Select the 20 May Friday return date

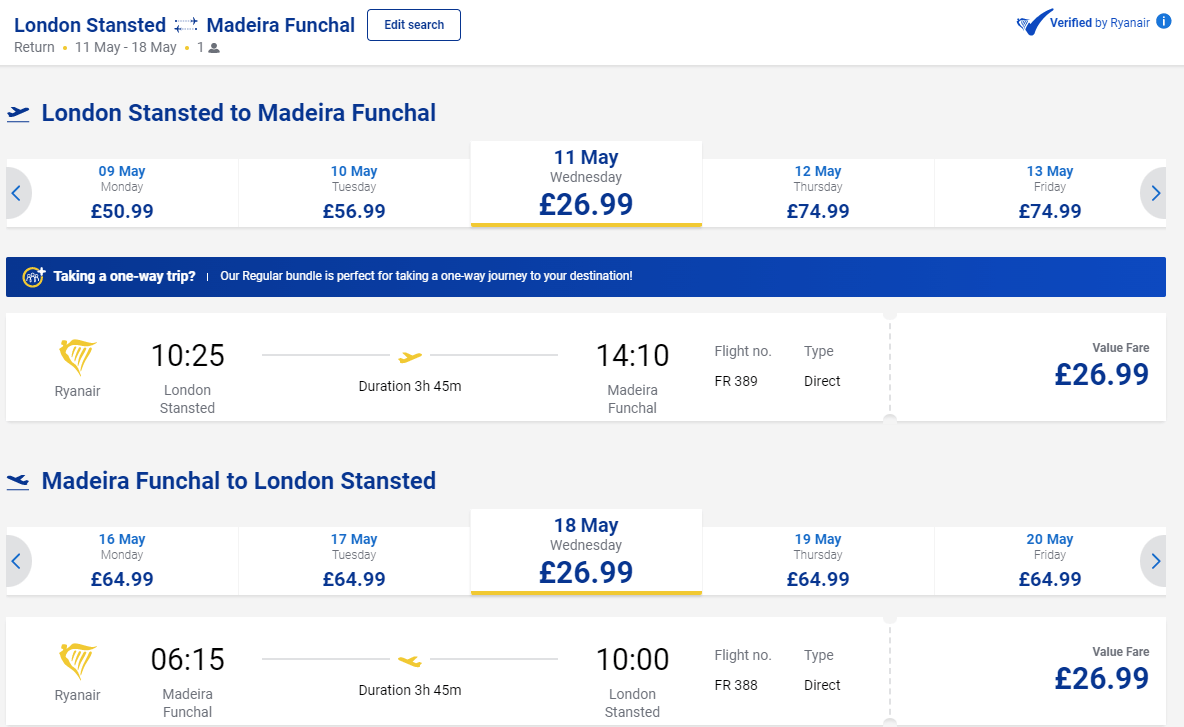[x=1049, y=561]
